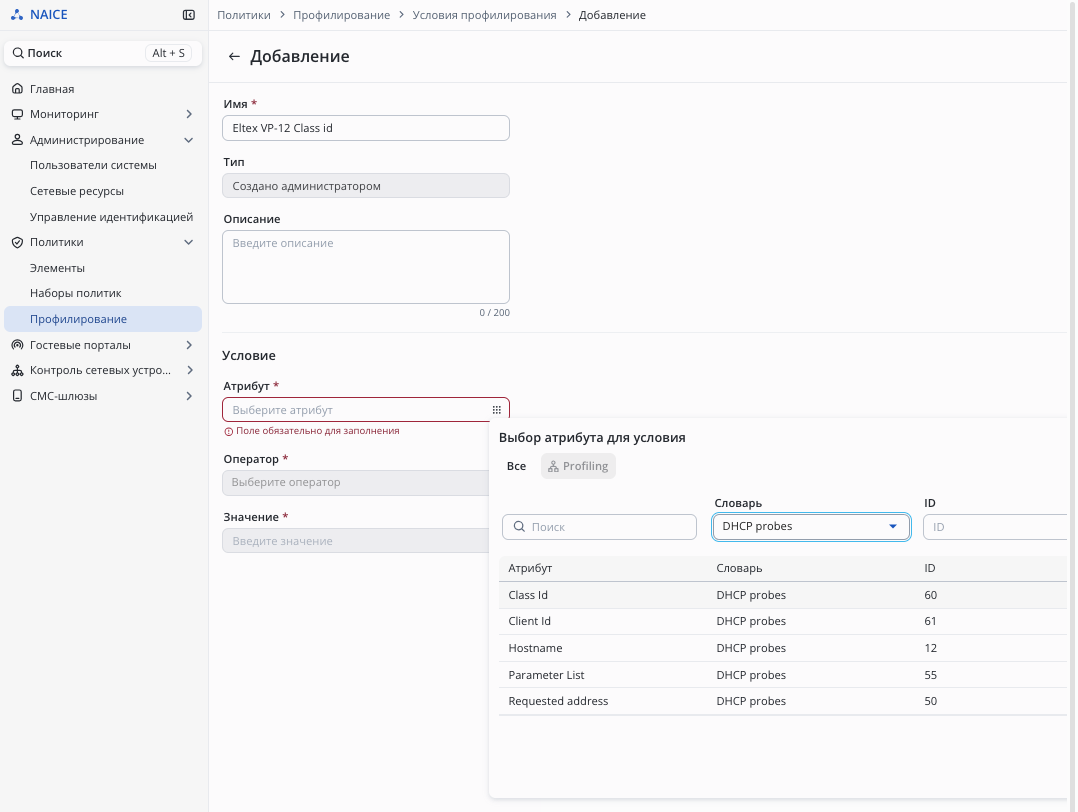Collapse the sidebar with the panel icon

[189, 15]
